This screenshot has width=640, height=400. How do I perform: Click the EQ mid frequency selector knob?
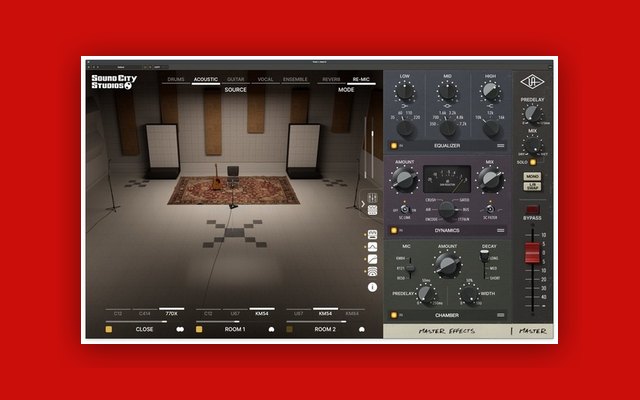[x=449, y=128]
